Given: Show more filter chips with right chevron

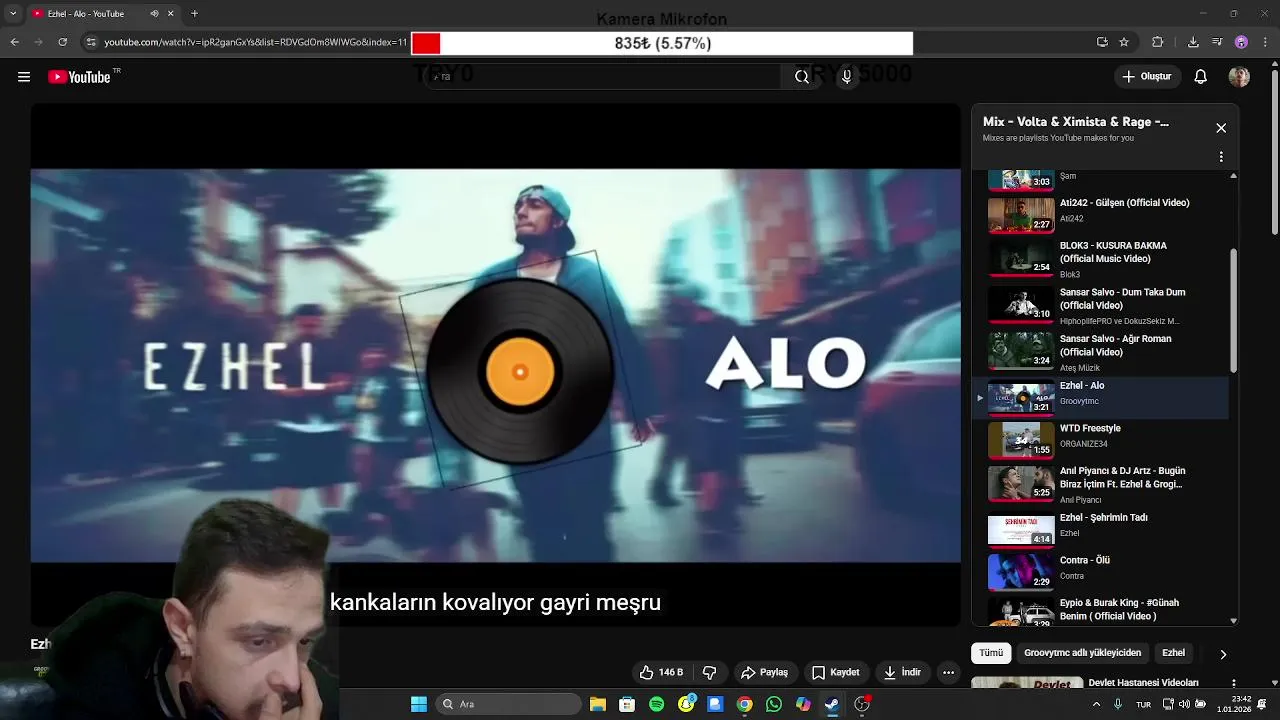Looking at the screenshot, I should pyautogui.click(x=1223, y=654).
